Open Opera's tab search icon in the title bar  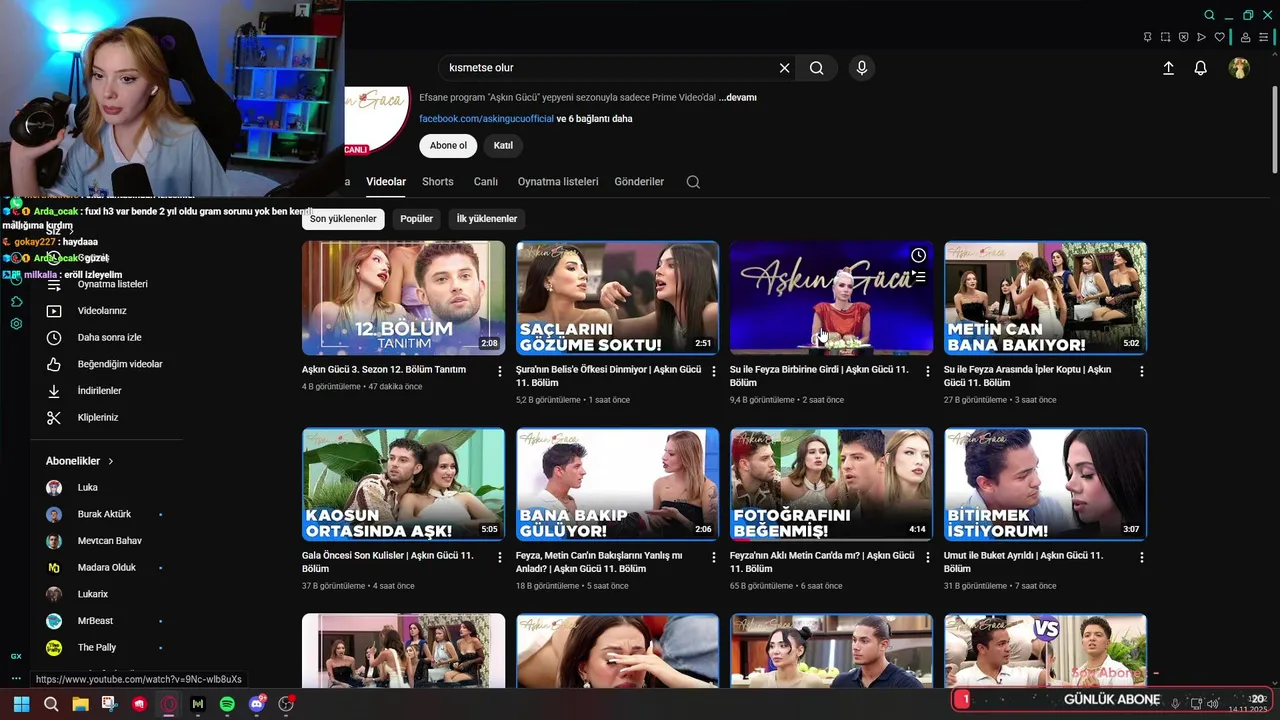[1209, 15]
